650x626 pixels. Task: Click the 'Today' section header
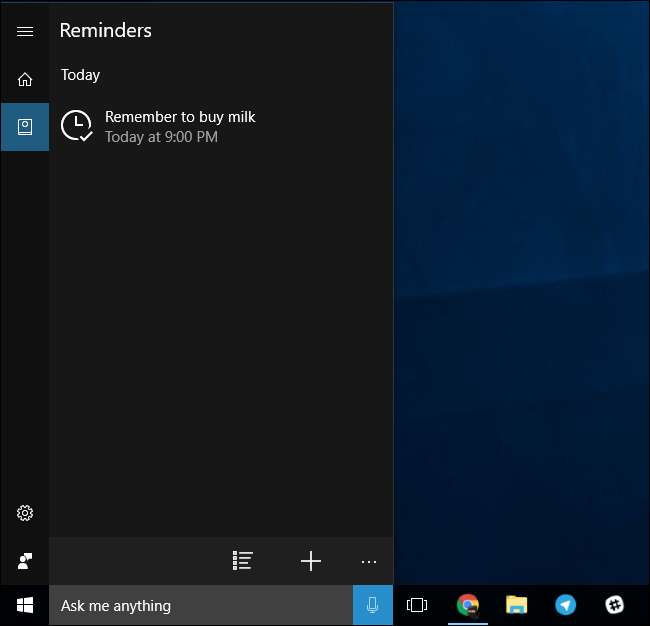pos(80,75)
